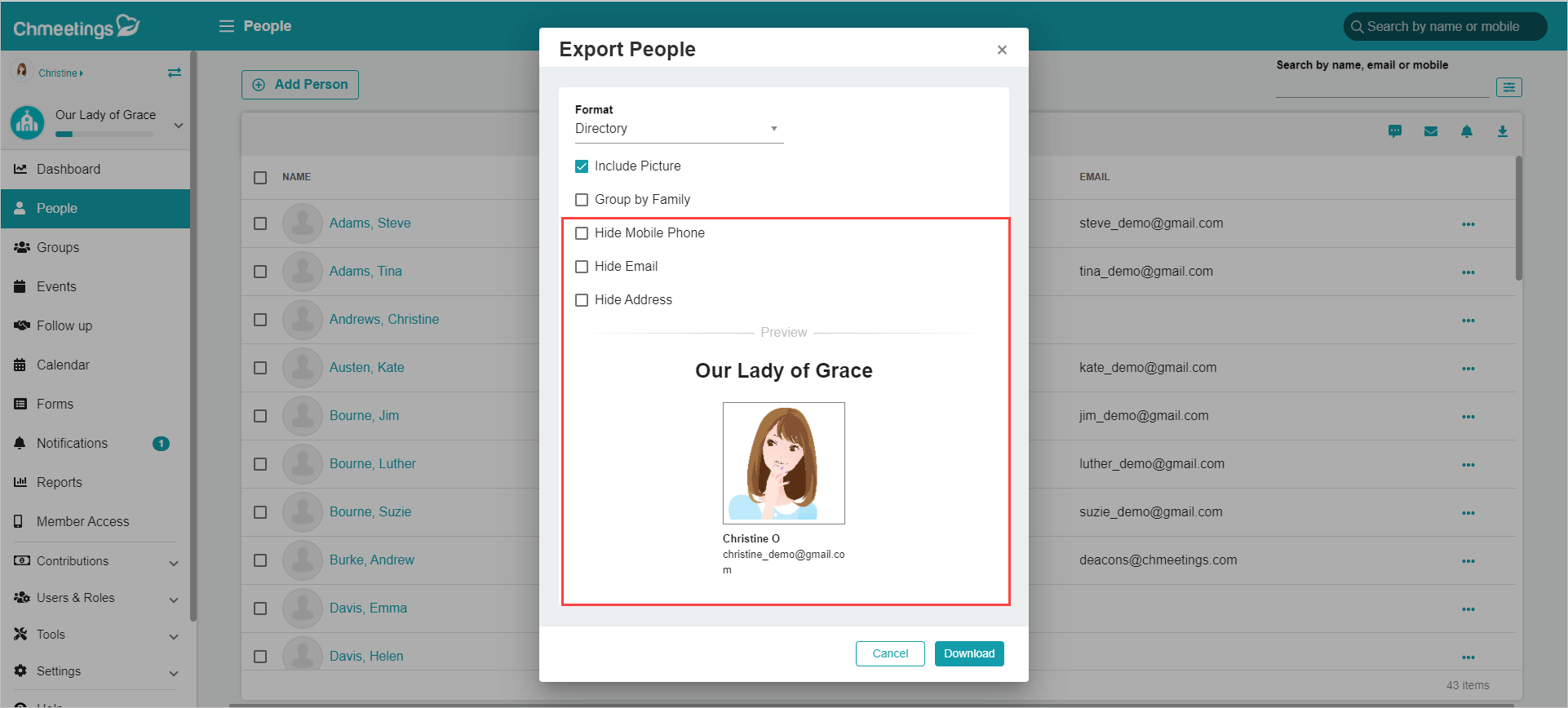1568x708 pixels.
Task: Enable Hide Address checkbox
Action: 582,300
